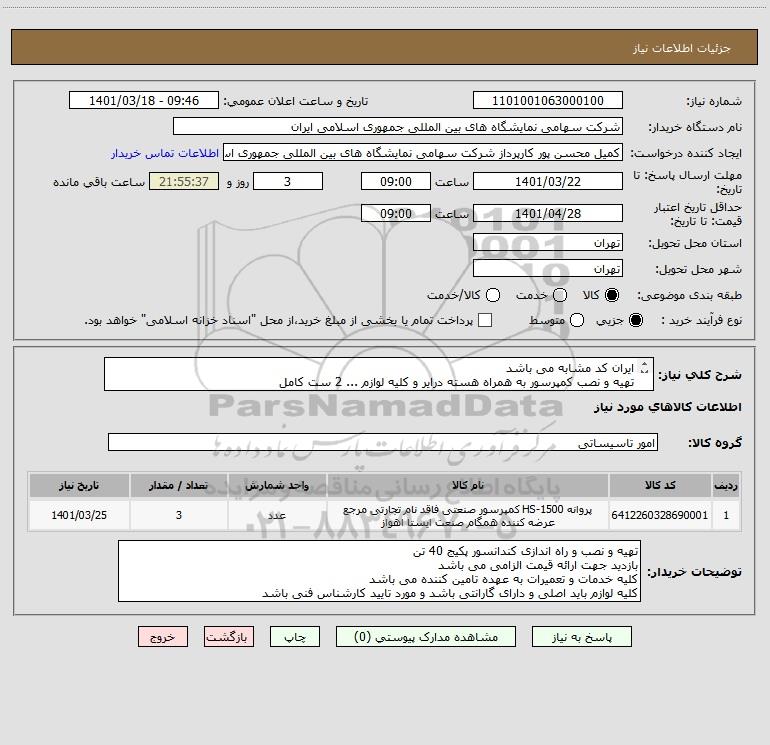The width and height of the screenshot is (770, 745).
Task: Click the ردیف column header
Action: click(726, 485)
